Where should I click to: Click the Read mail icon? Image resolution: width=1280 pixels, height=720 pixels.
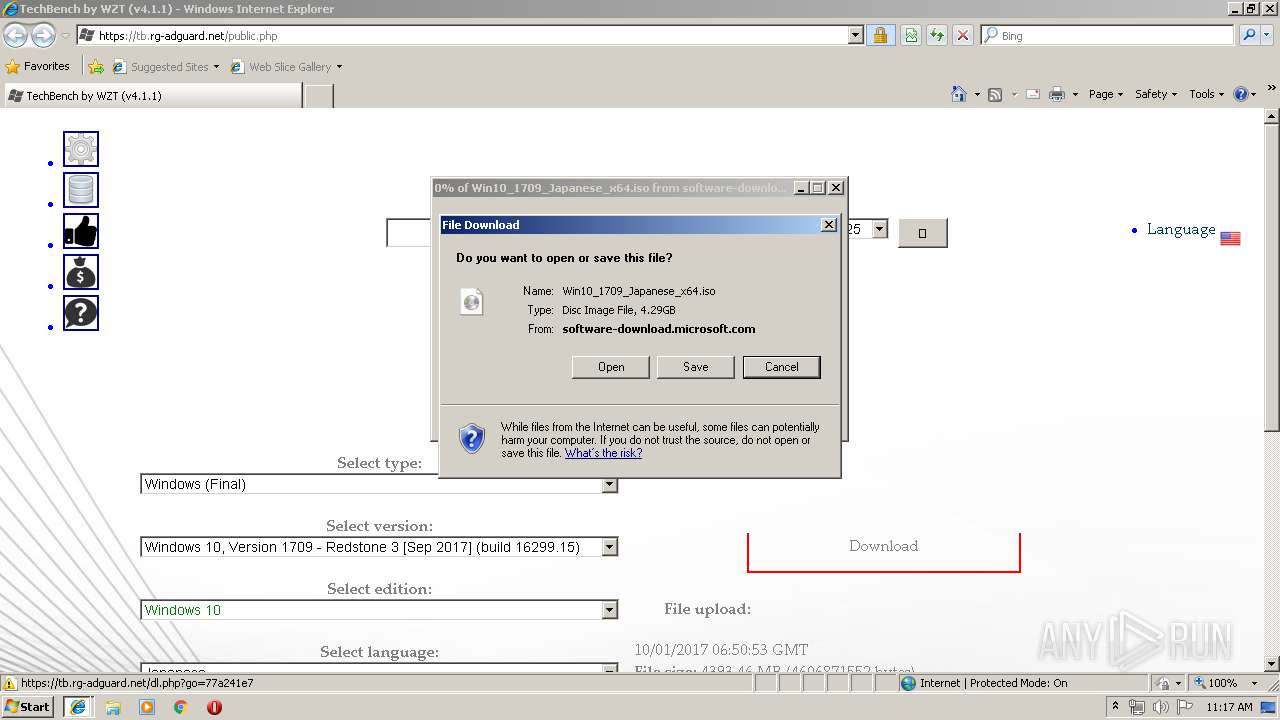point(1032,94)
